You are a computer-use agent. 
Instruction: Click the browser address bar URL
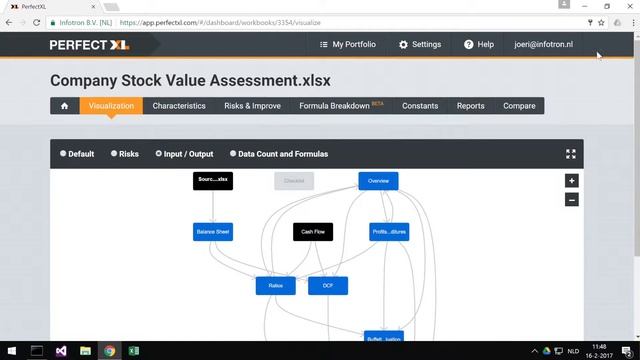coord(220,23)
